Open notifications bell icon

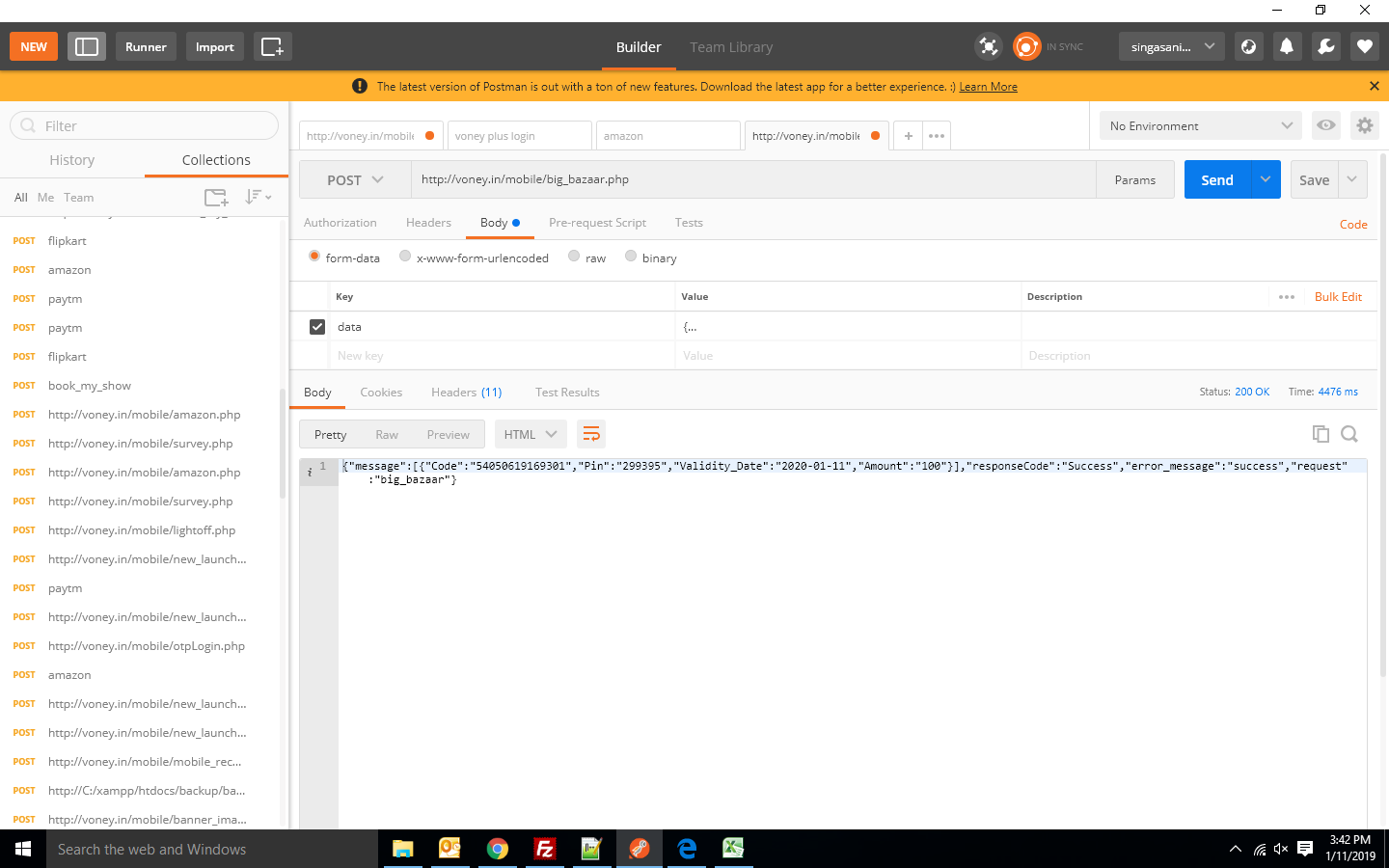1287,46
